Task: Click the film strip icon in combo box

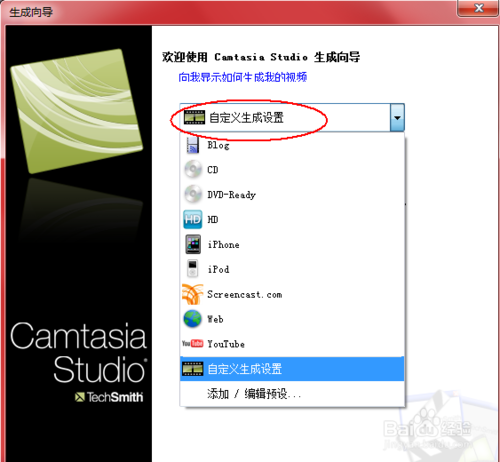Action: point(194,117)
